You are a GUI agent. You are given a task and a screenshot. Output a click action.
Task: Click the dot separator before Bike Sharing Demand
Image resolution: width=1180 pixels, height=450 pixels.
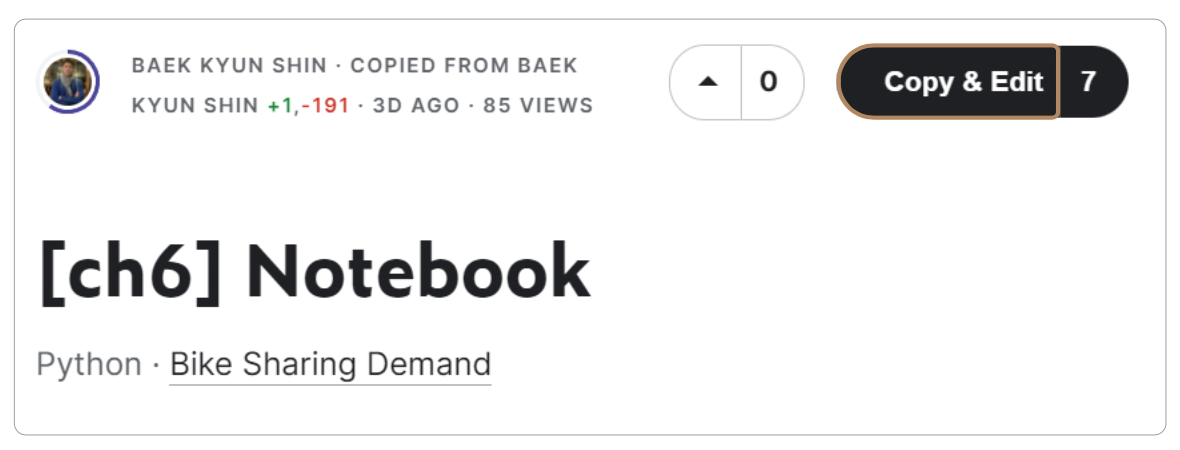point(156,364)
